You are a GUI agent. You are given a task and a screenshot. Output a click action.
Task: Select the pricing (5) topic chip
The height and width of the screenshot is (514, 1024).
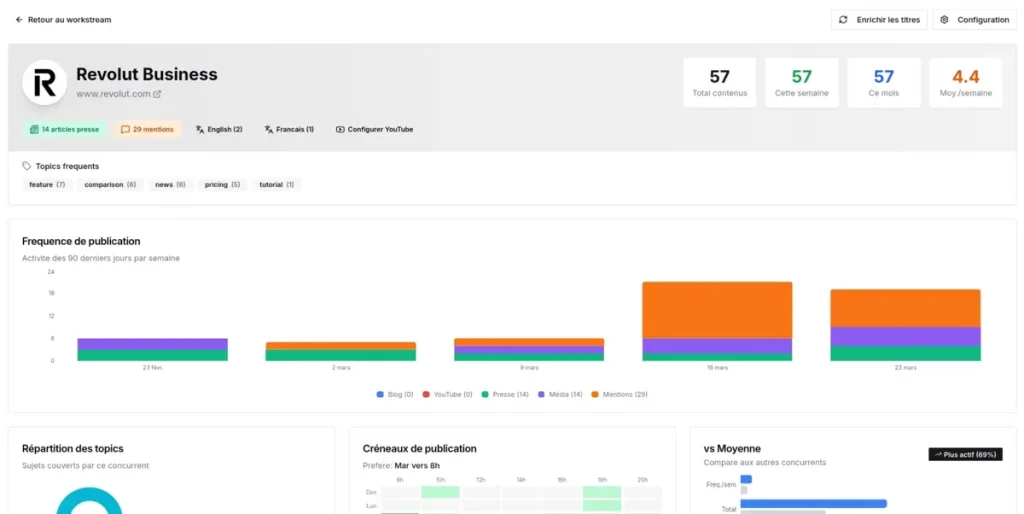(222, 185)
